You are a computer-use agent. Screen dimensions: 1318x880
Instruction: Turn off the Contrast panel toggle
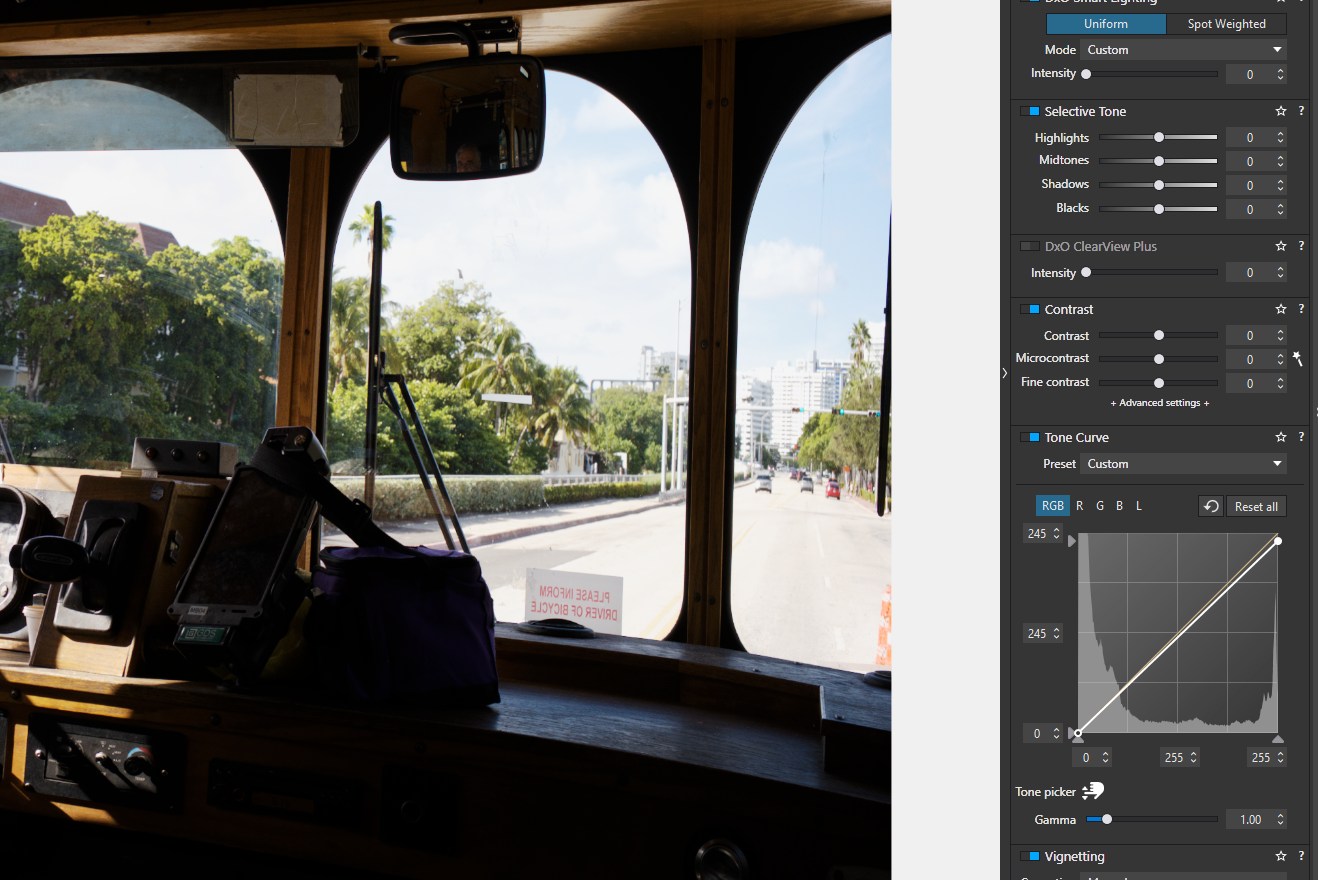coord(1029,309)
